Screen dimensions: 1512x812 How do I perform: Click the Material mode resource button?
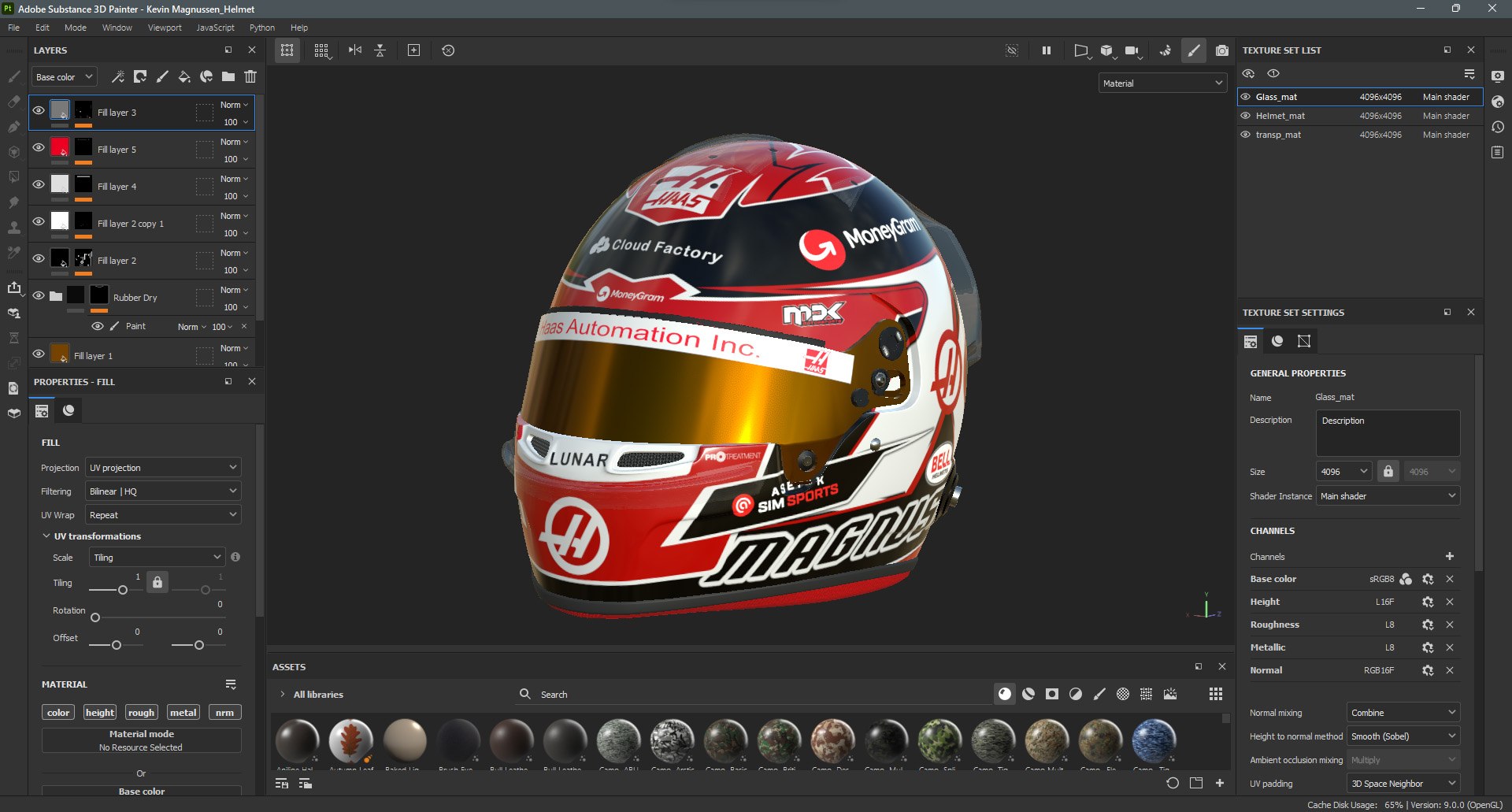(141, 740)
